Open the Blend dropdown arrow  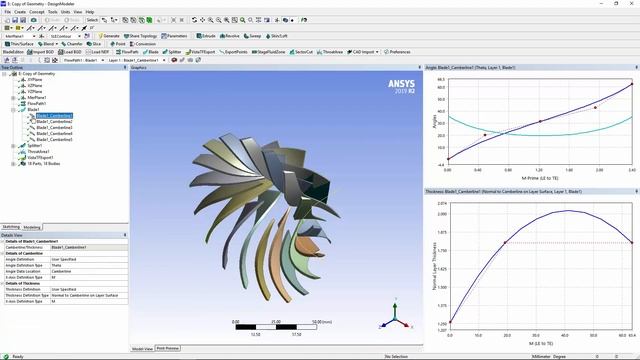pos(56,44)
